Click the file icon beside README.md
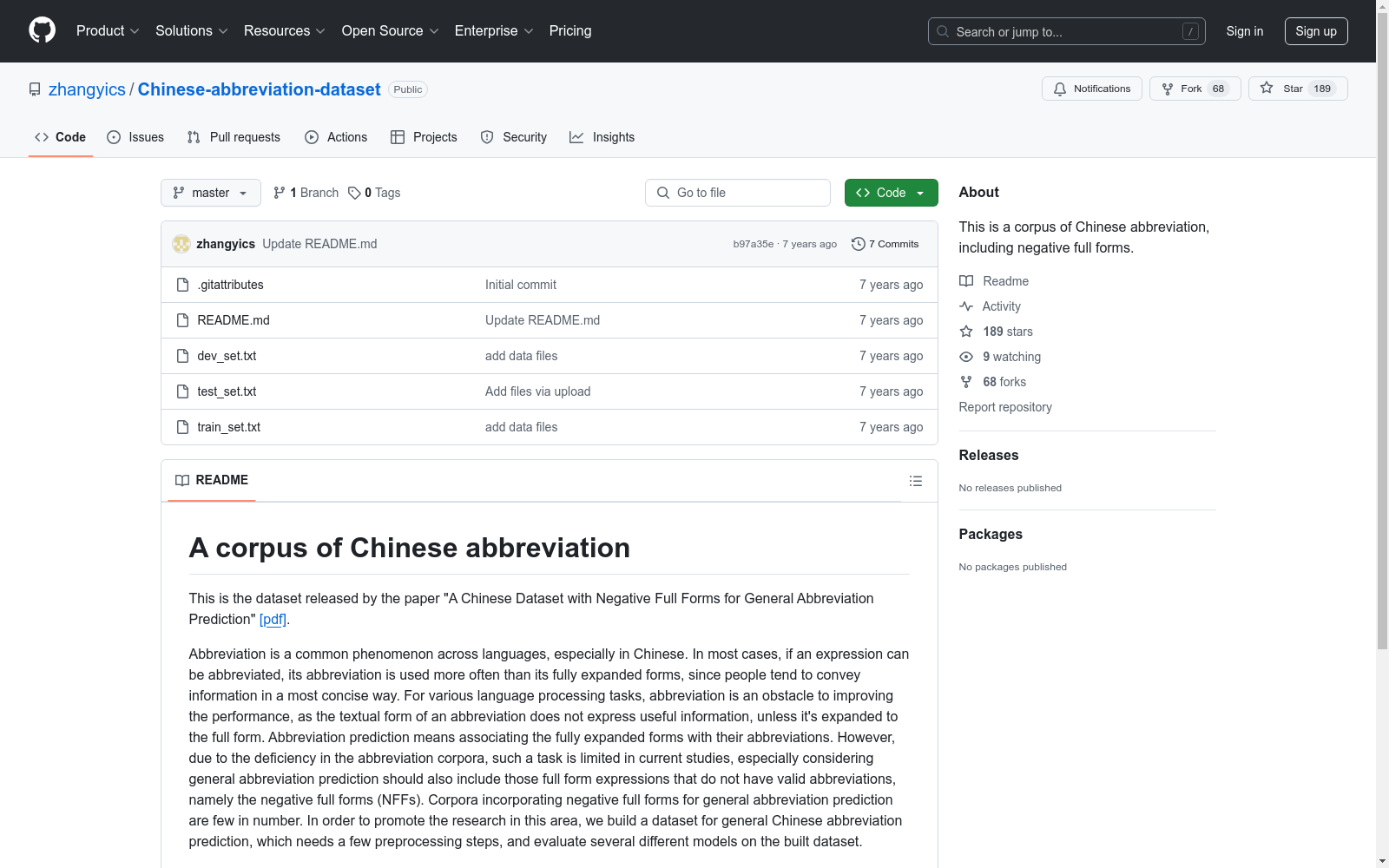The height and width of the screenshot is (868, 1389). click(182, 320)
